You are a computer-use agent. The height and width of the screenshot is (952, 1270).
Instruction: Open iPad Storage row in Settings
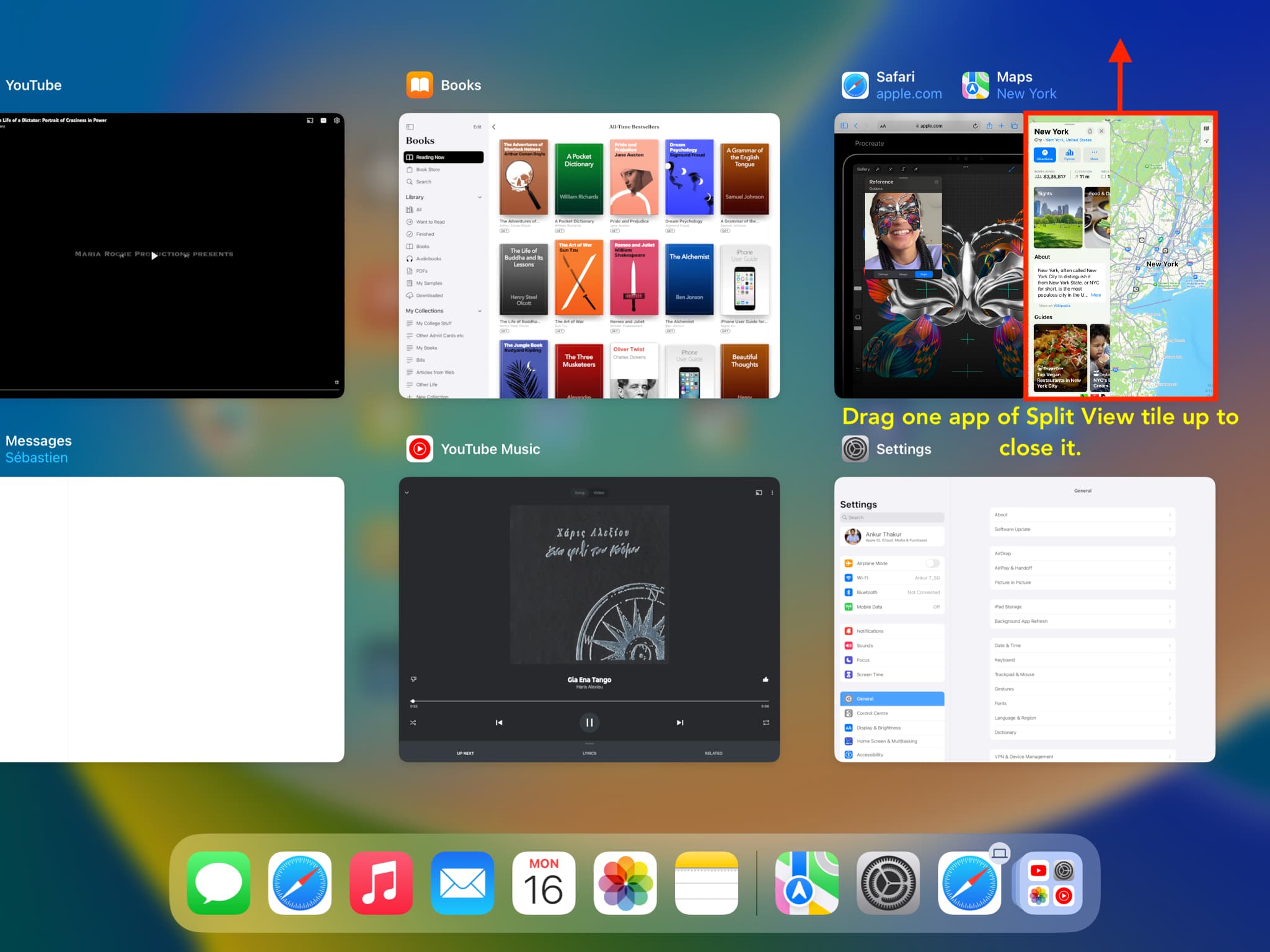coord(1082,606)
